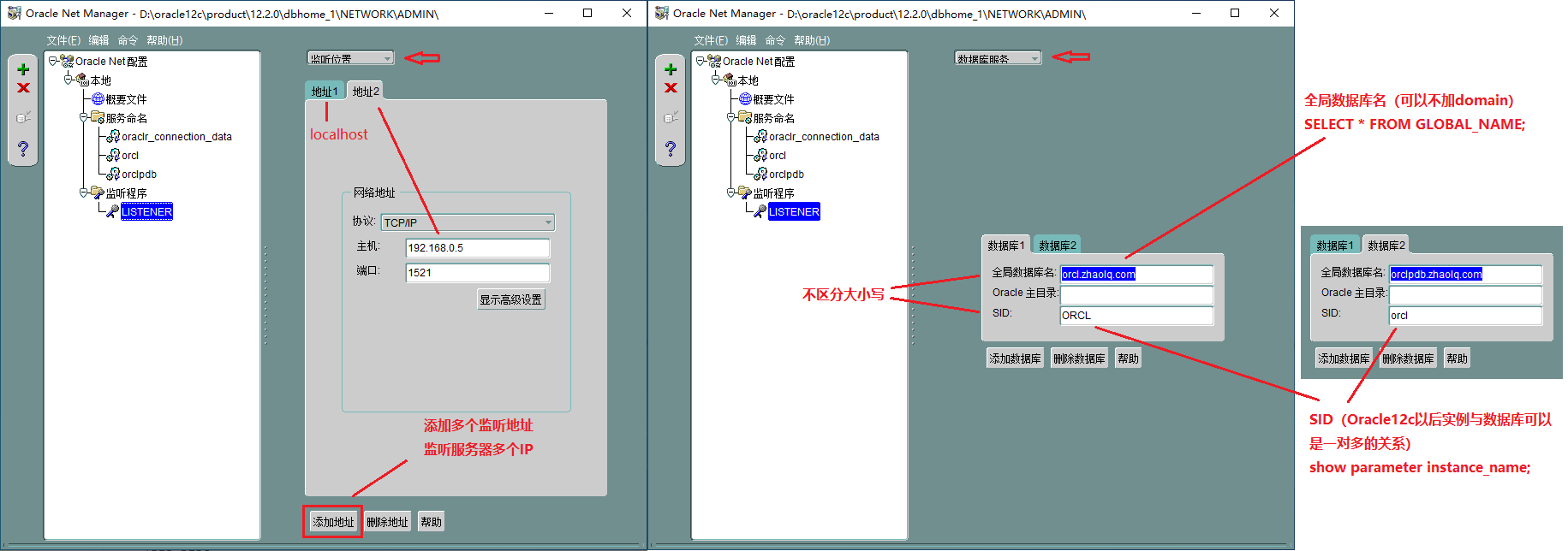Click the red X delete icon in right window

click(671, 88)
